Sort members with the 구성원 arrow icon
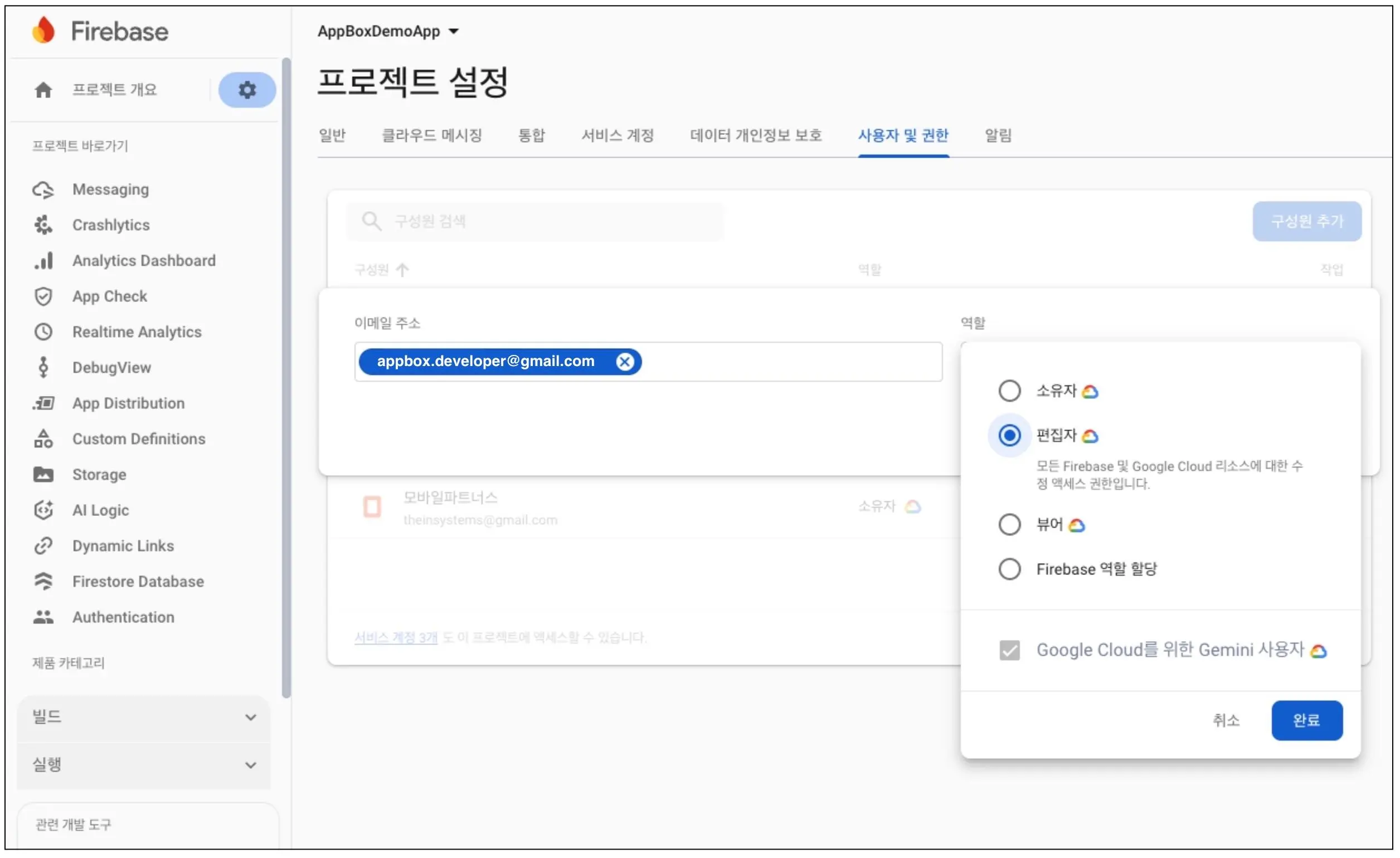 click(x=402, y=270)
